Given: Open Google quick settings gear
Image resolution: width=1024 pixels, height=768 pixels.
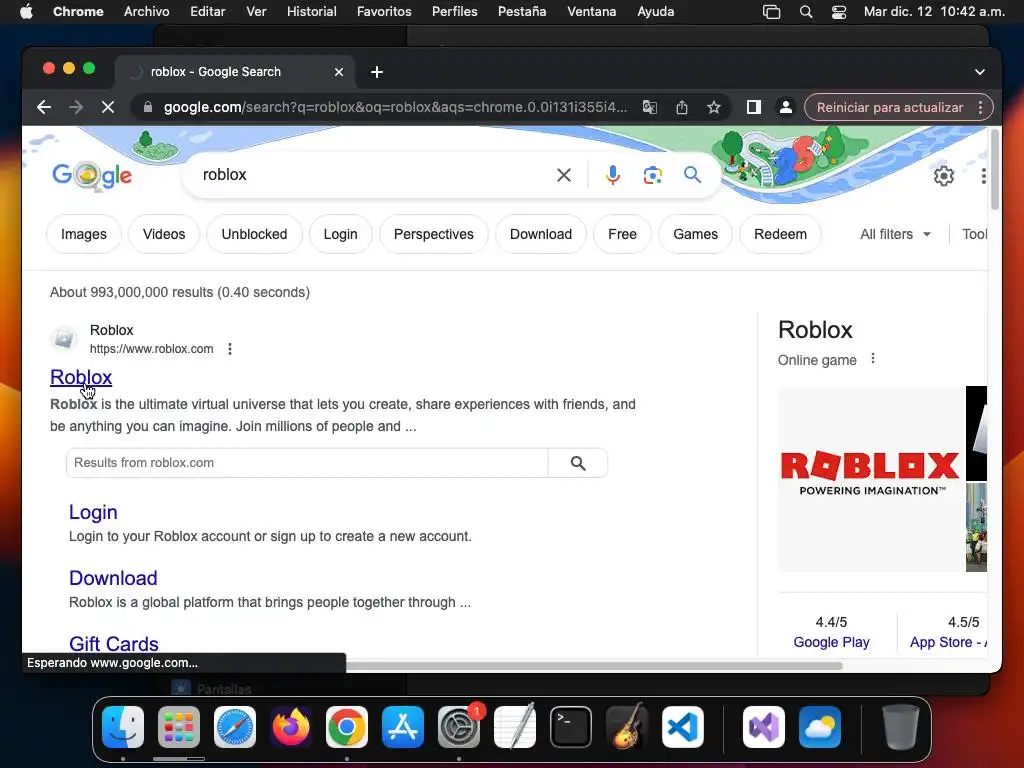Looking at the screenshot, I should [x=944, y=176].
